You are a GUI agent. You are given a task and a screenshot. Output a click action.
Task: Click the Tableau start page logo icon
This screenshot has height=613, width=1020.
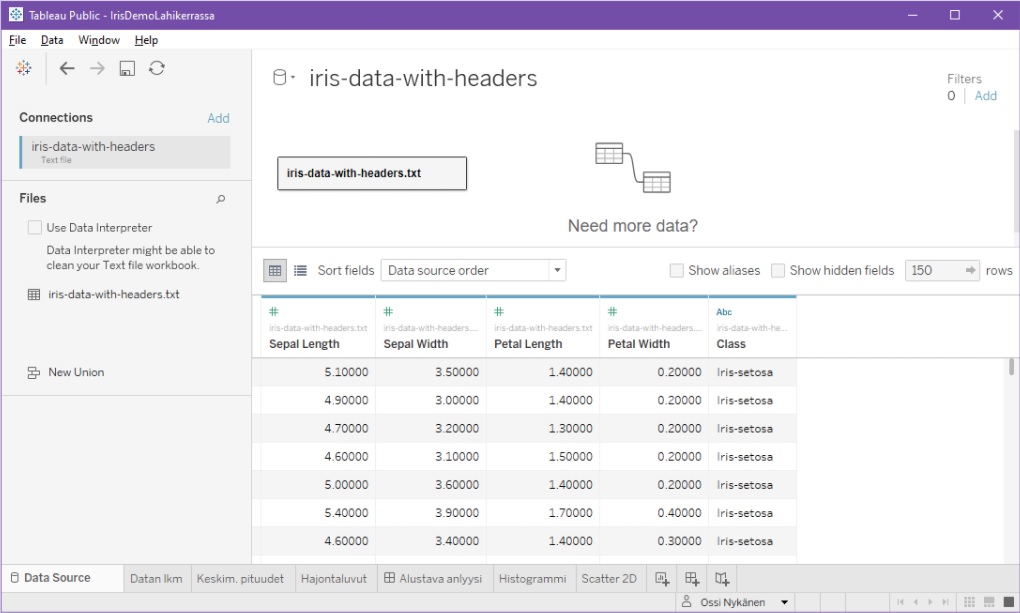pyautogui.click(x=24, y=68)
